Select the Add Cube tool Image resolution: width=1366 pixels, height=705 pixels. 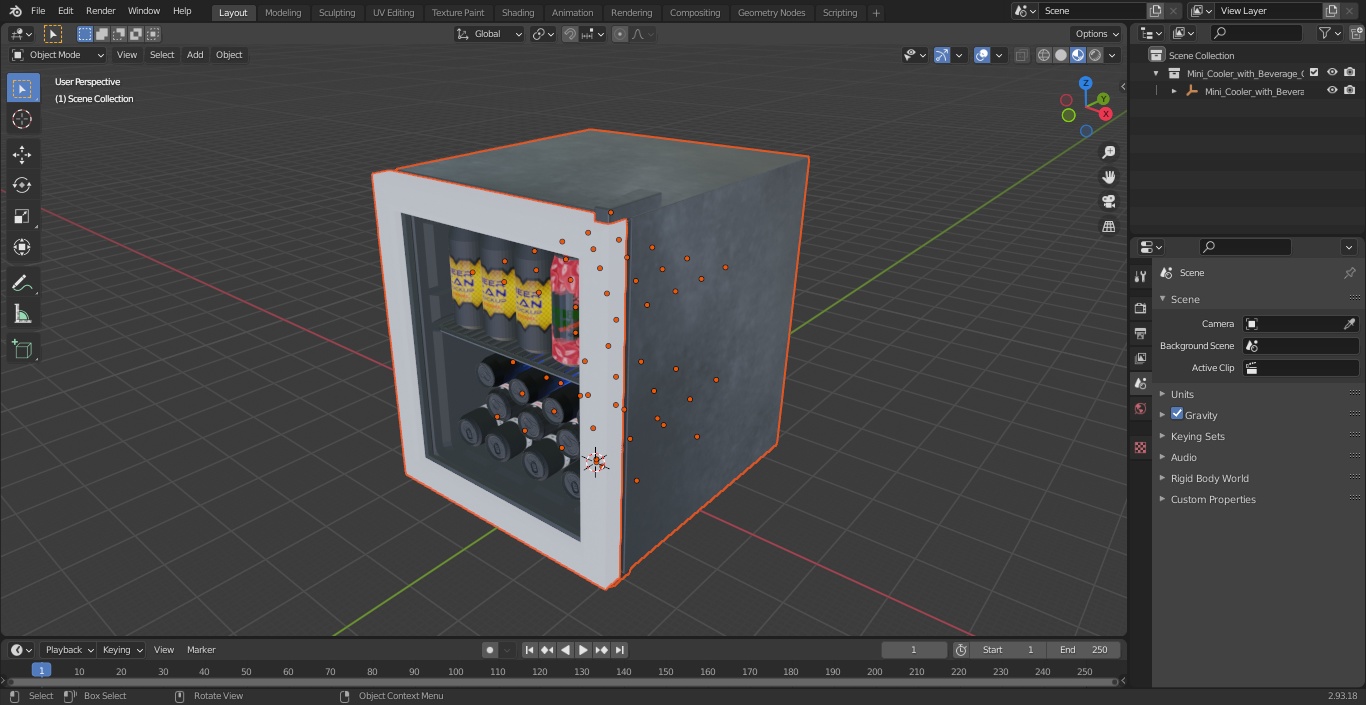(x=22, y=350)
